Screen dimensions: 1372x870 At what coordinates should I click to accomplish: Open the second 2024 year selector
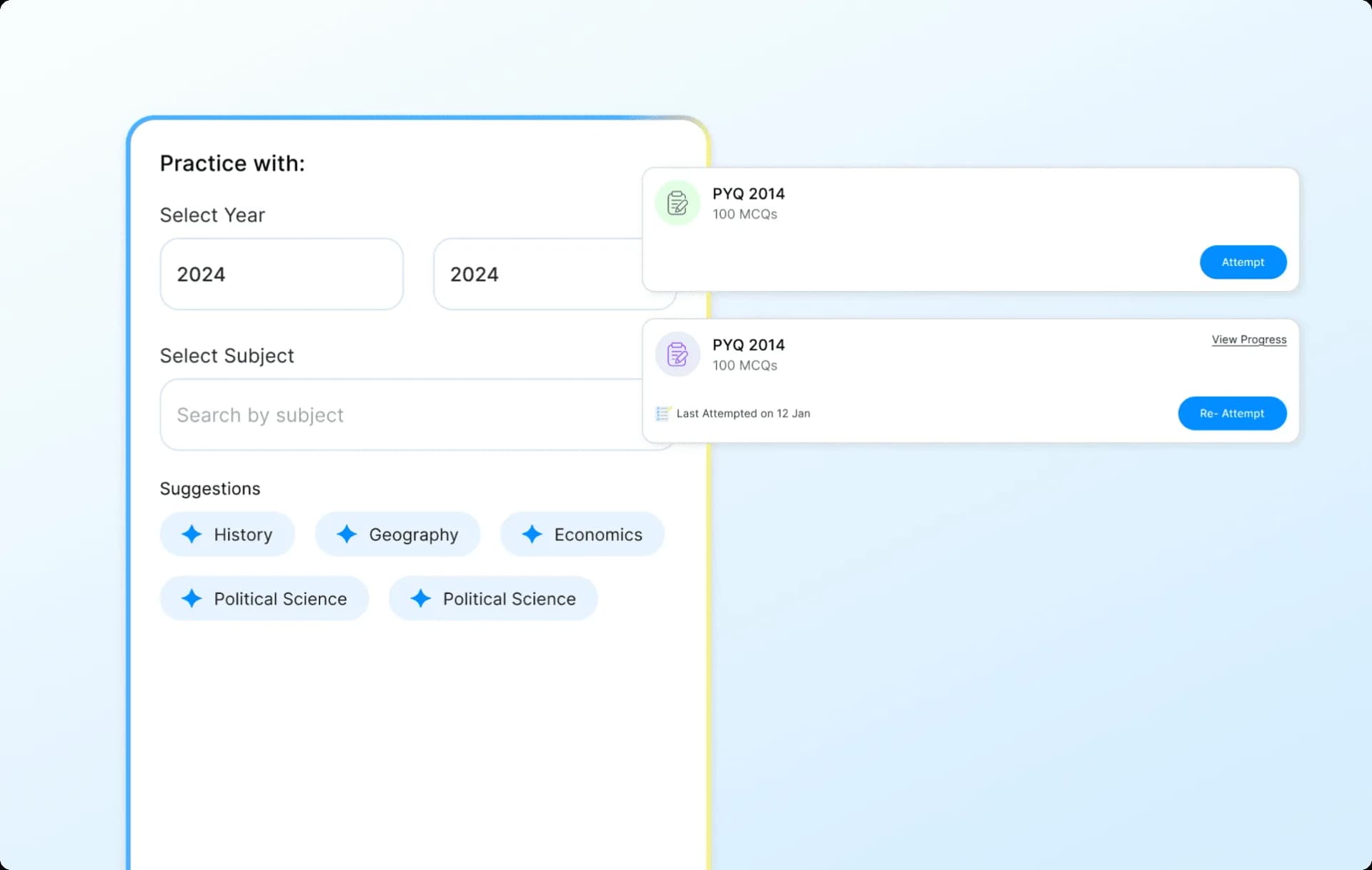click(x=538, y=274)
